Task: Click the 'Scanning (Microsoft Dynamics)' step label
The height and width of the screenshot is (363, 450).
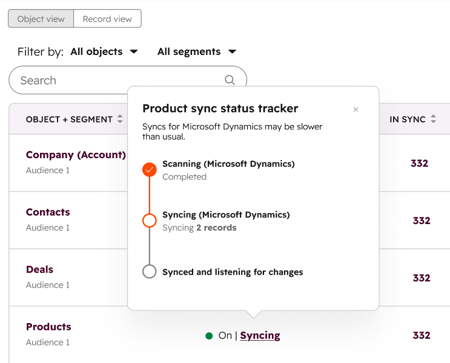Action: click(229, 164)
